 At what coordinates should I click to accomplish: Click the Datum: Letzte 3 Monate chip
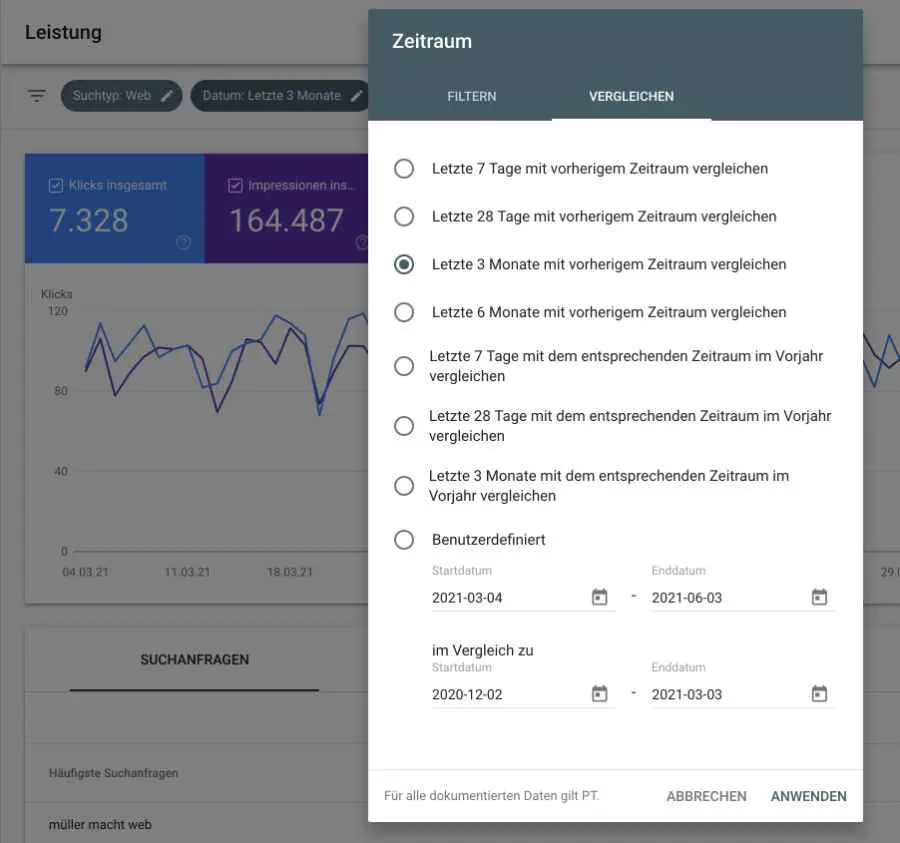pyautogui.click(x=280, y=96)
